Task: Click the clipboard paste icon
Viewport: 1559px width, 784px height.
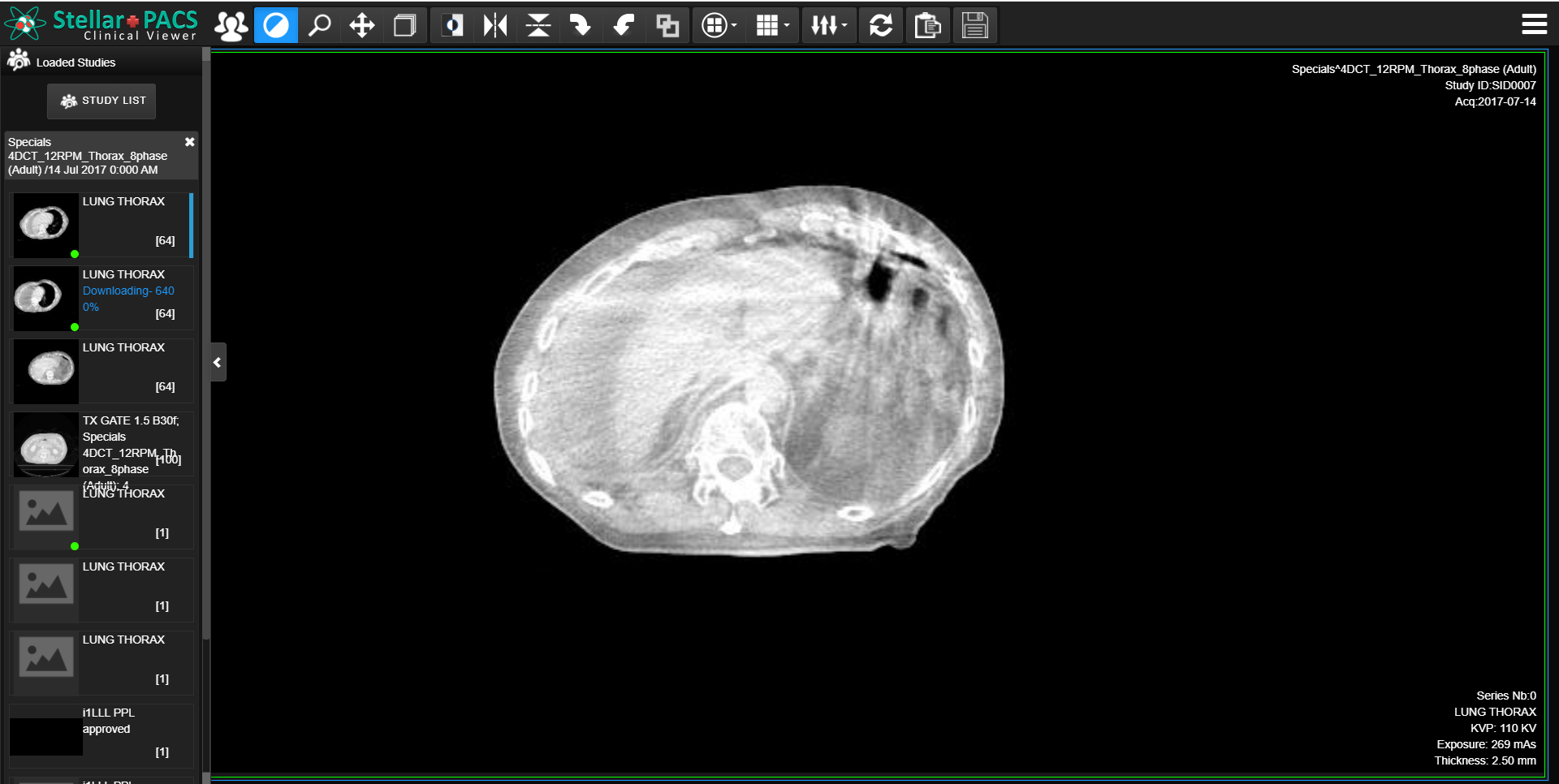Action: tap(927, 25)
